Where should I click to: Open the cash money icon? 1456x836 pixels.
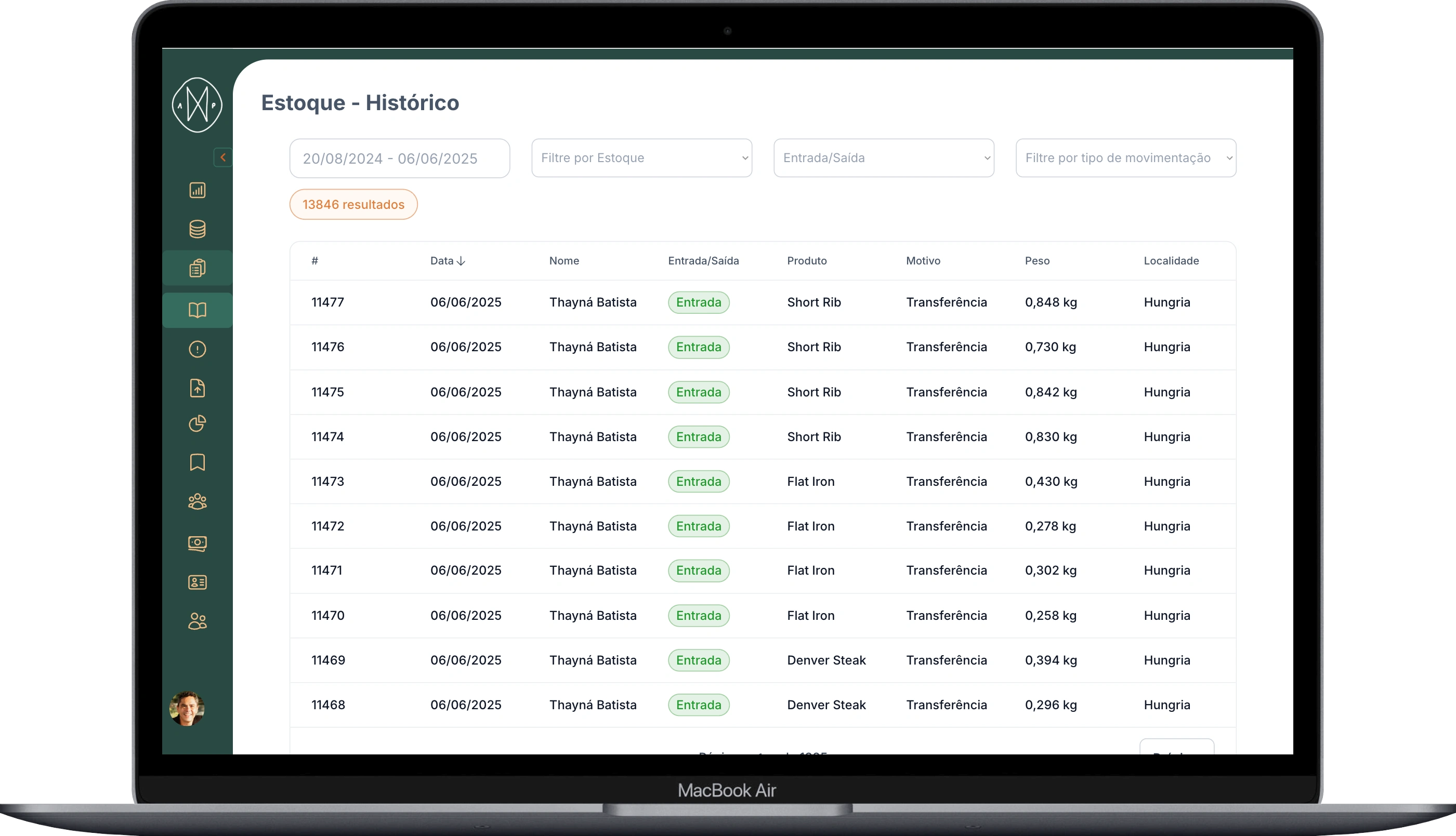click(197, 543)
